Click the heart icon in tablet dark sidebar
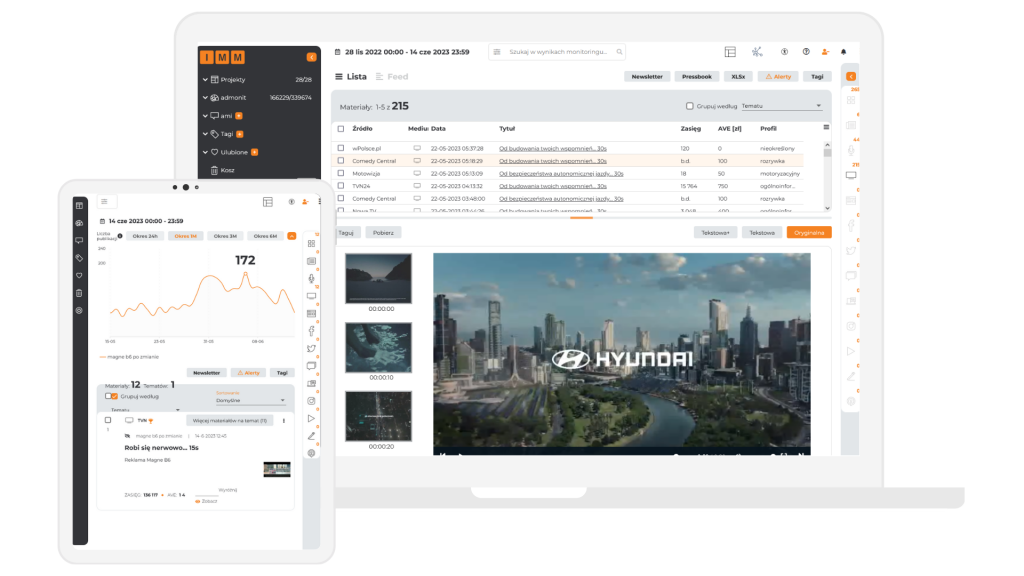The width and height of the screenshot is (1024, 576). pos(79,276)
